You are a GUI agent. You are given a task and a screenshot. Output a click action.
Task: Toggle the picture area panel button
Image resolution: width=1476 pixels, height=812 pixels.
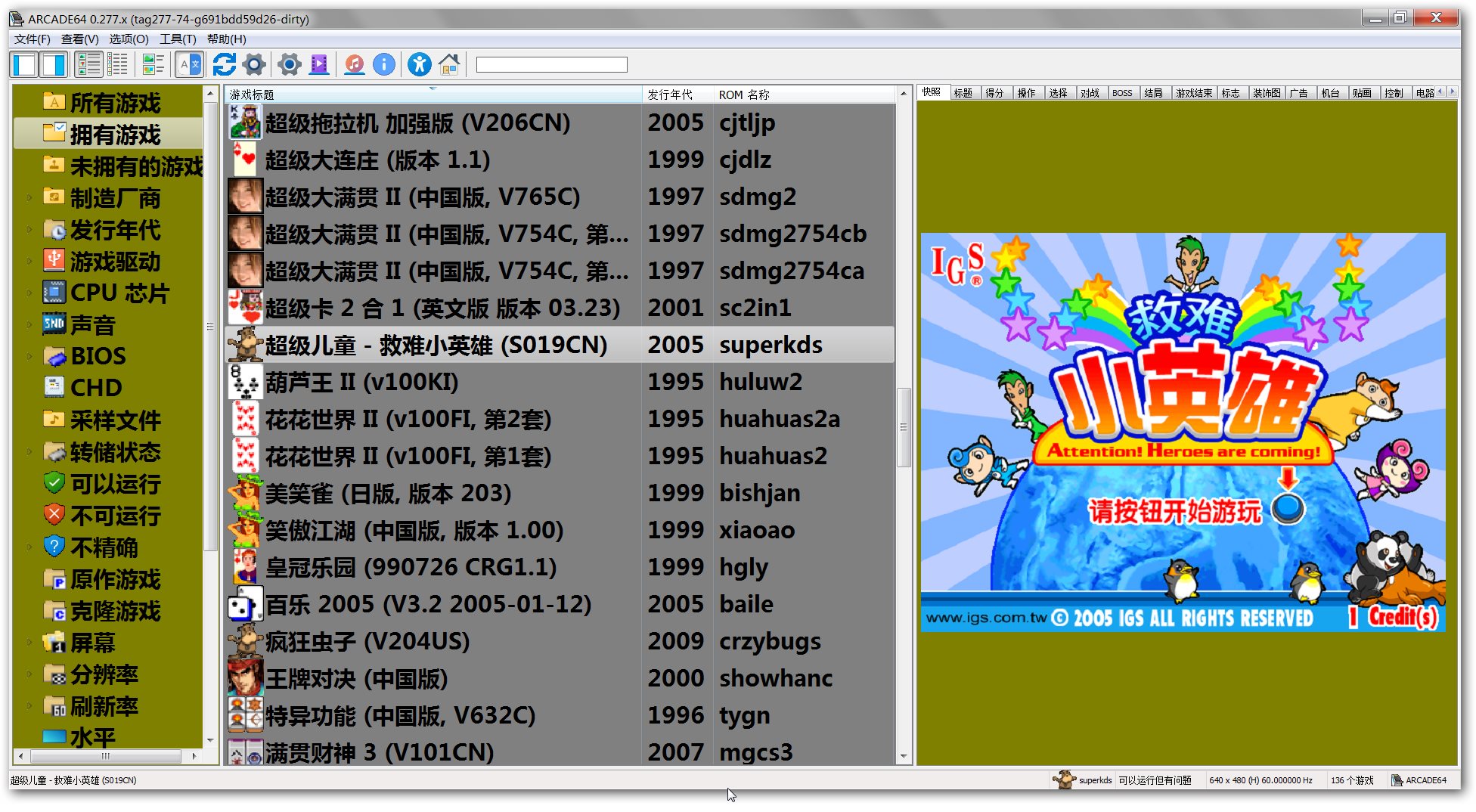(x=53, y=65)
